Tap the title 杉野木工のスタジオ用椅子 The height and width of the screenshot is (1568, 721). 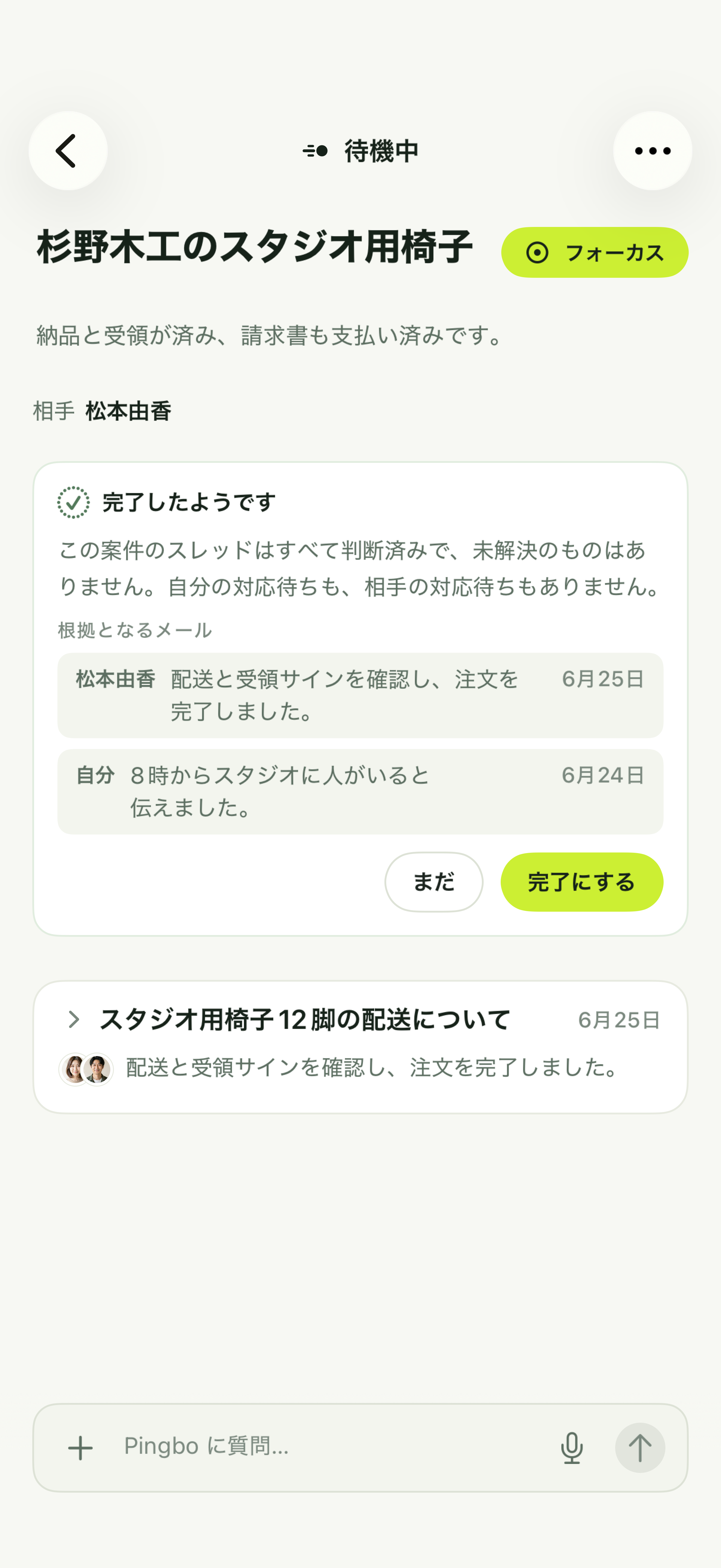(x=254, y=247)
